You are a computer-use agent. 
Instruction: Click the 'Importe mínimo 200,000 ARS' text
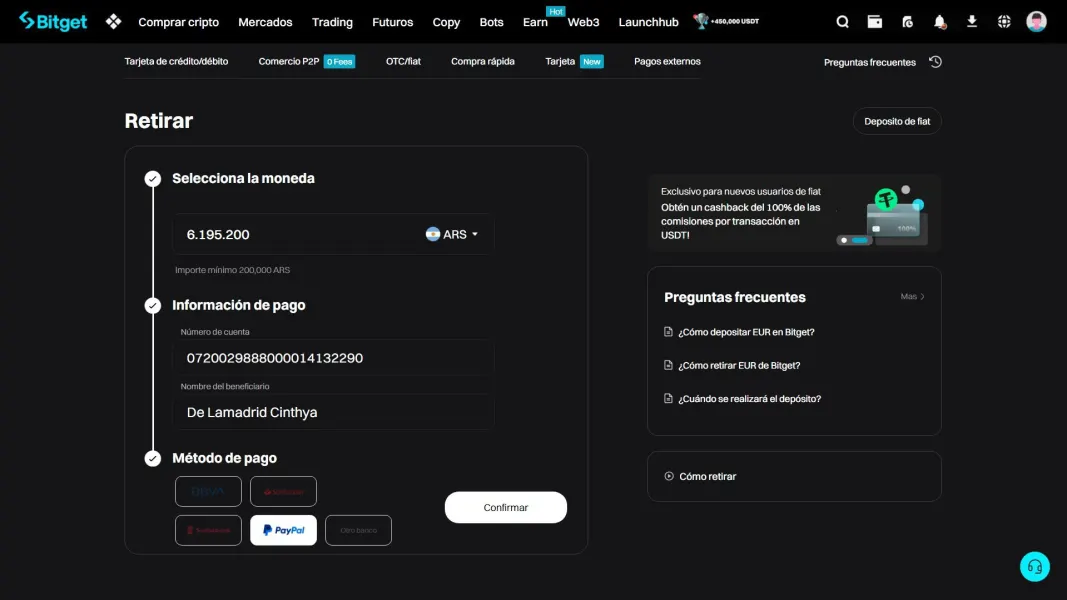coord(233,270)
